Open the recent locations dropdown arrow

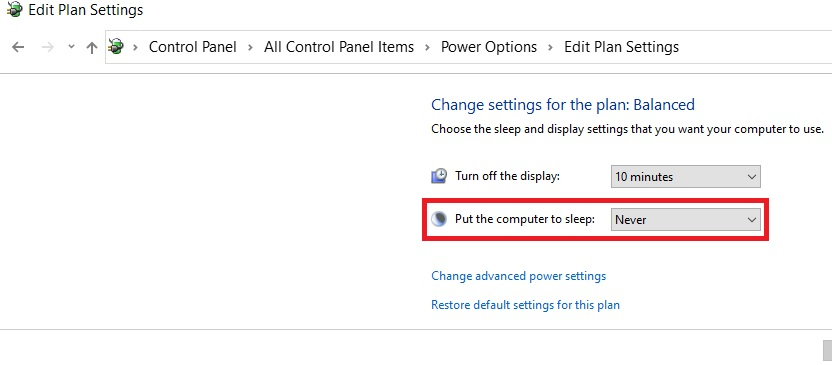click(72, 47)
